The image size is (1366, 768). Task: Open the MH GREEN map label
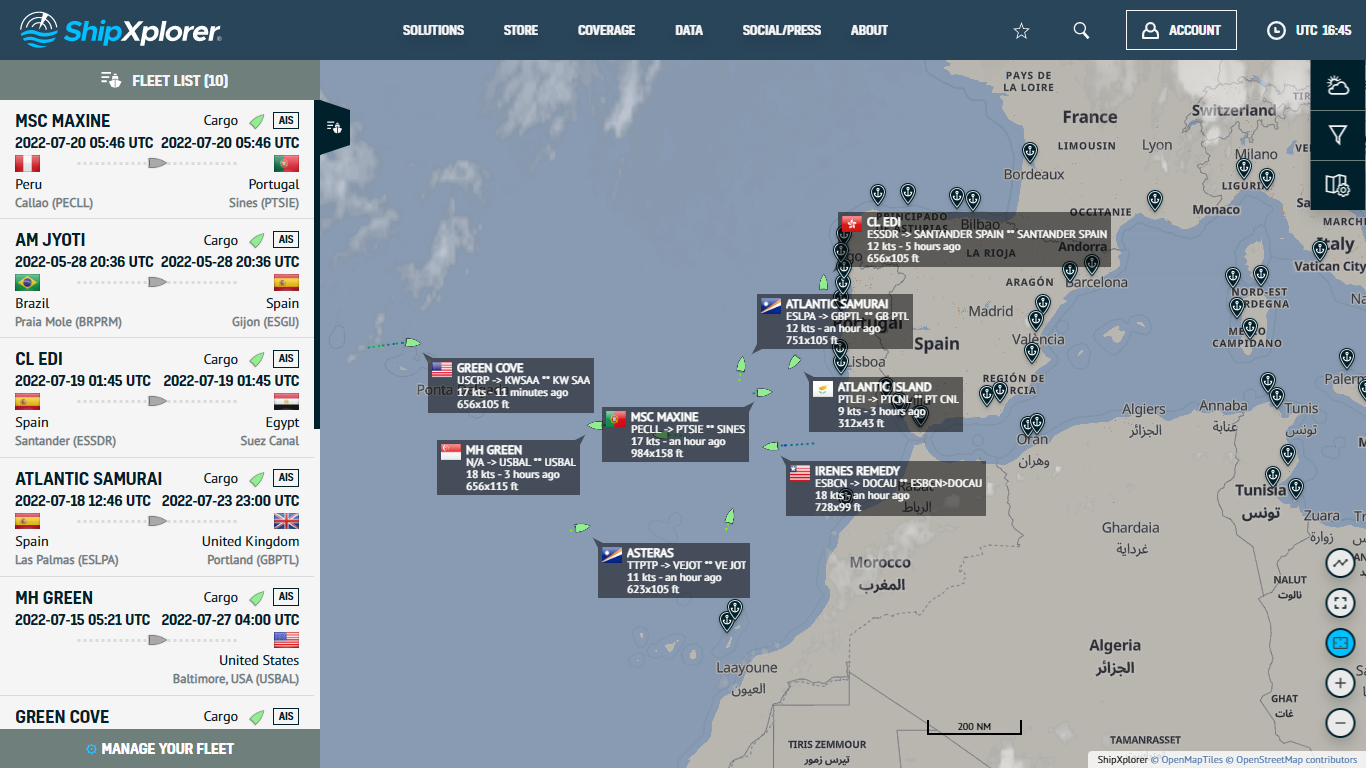(x=508, y=468)
